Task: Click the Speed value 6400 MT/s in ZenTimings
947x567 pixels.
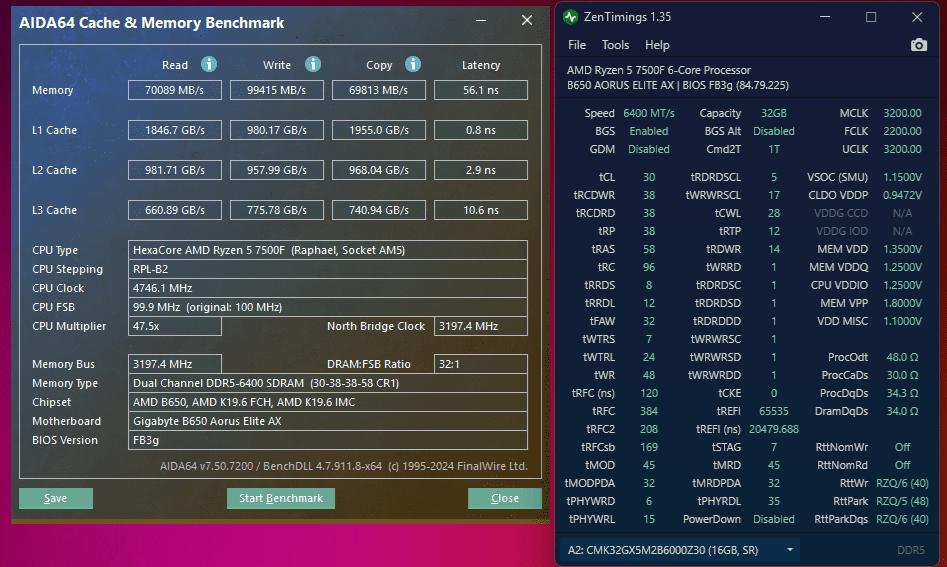Action: coord(649,113)
